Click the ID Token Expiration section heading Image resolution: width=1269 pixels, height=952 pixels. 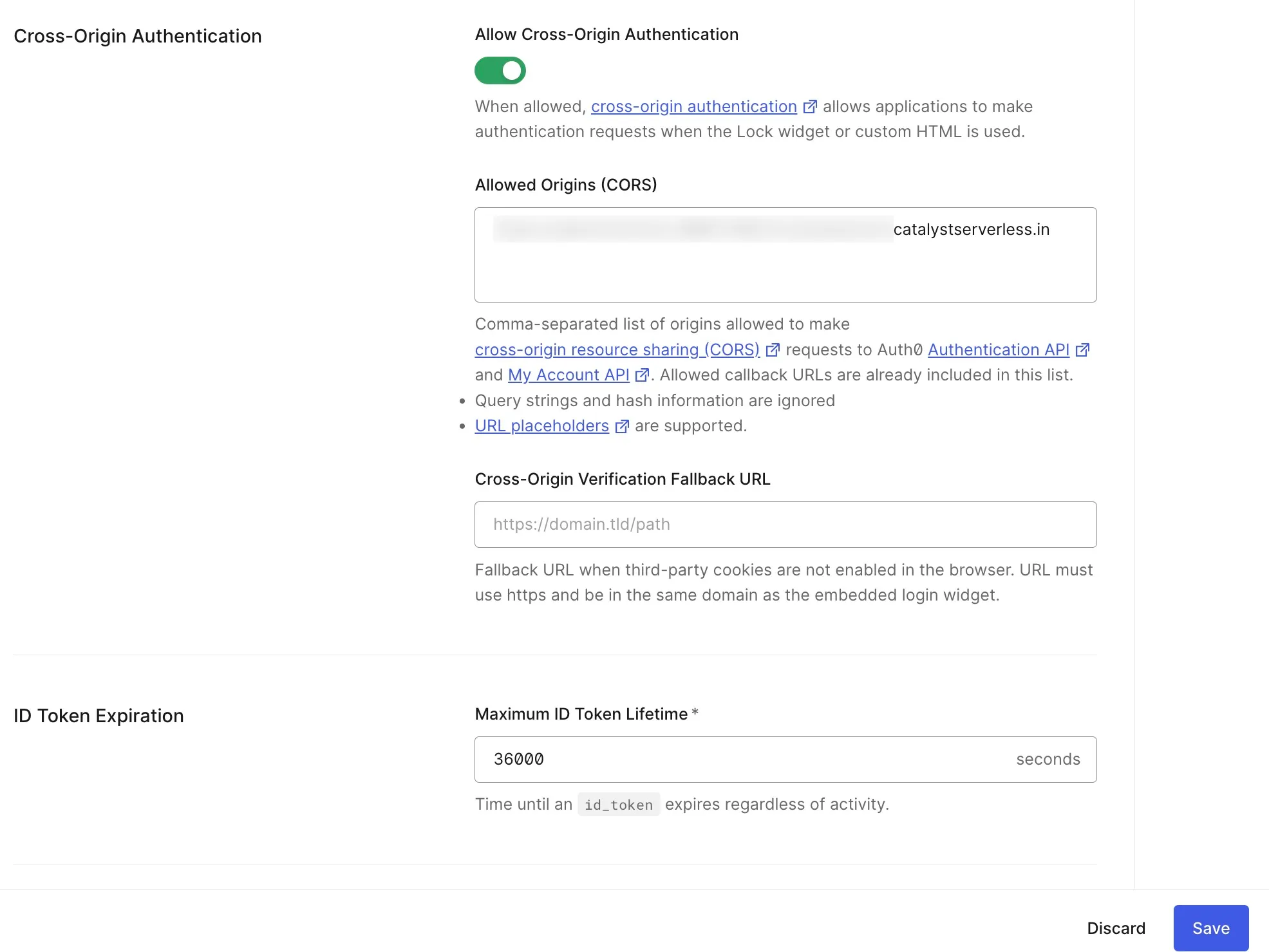pos(99,716)
